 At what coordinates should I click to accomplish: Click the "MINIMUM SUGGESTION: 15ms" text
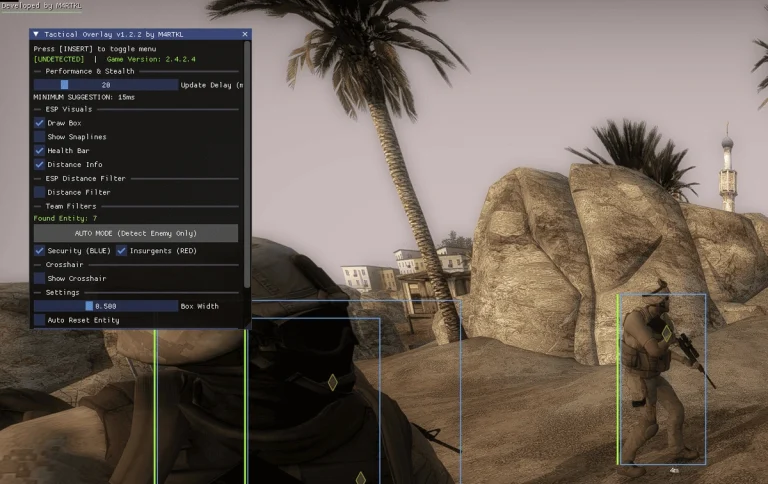(x=84, y=97)
